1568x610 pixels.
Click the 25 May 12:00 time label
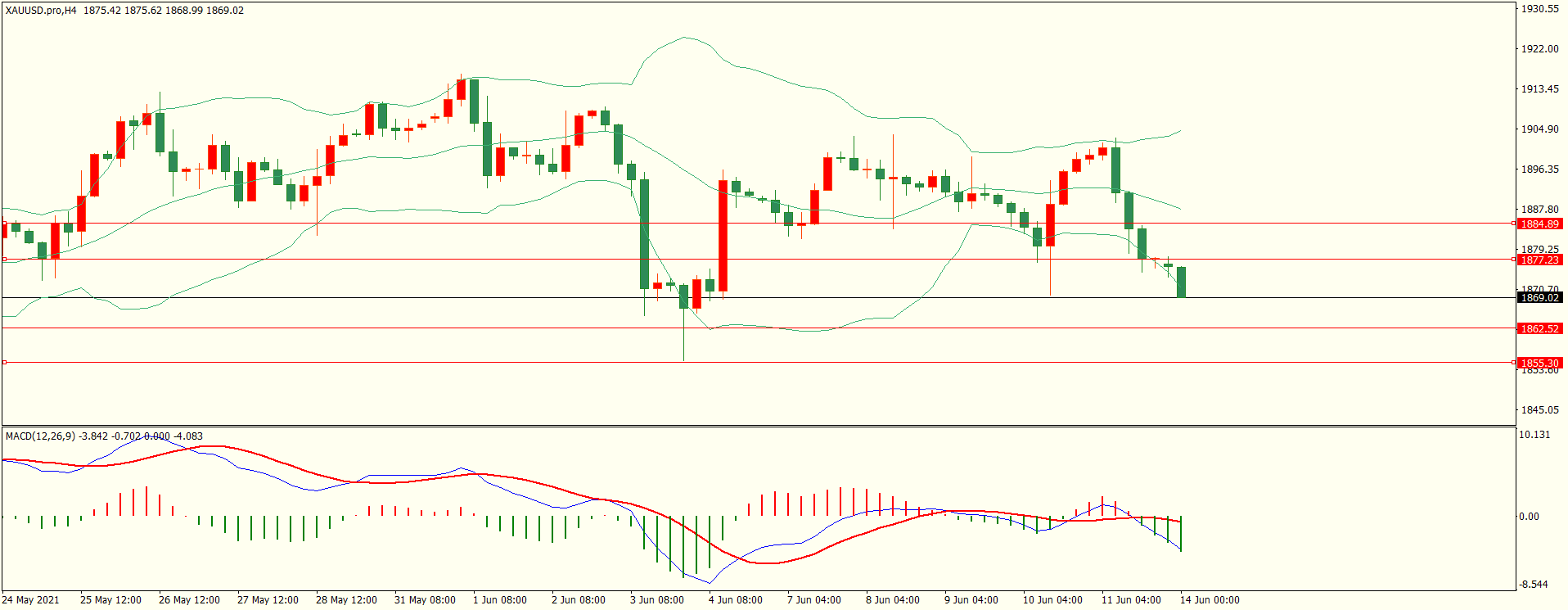coord(110,600)
